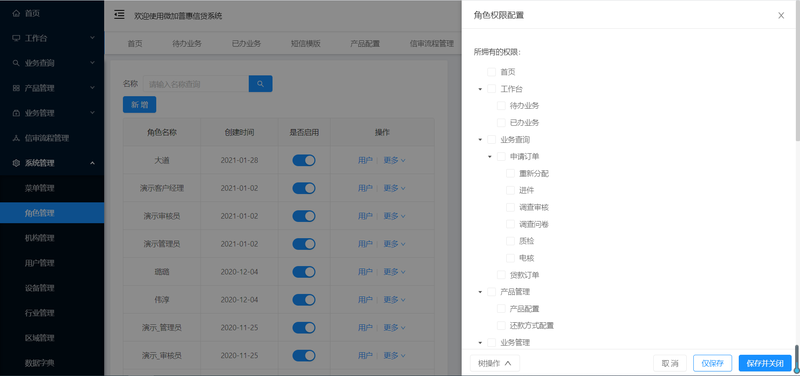Click 用户 link for 璐璐 row
Image resolution: width=800 pixels, height=376 pixels.
365,272
